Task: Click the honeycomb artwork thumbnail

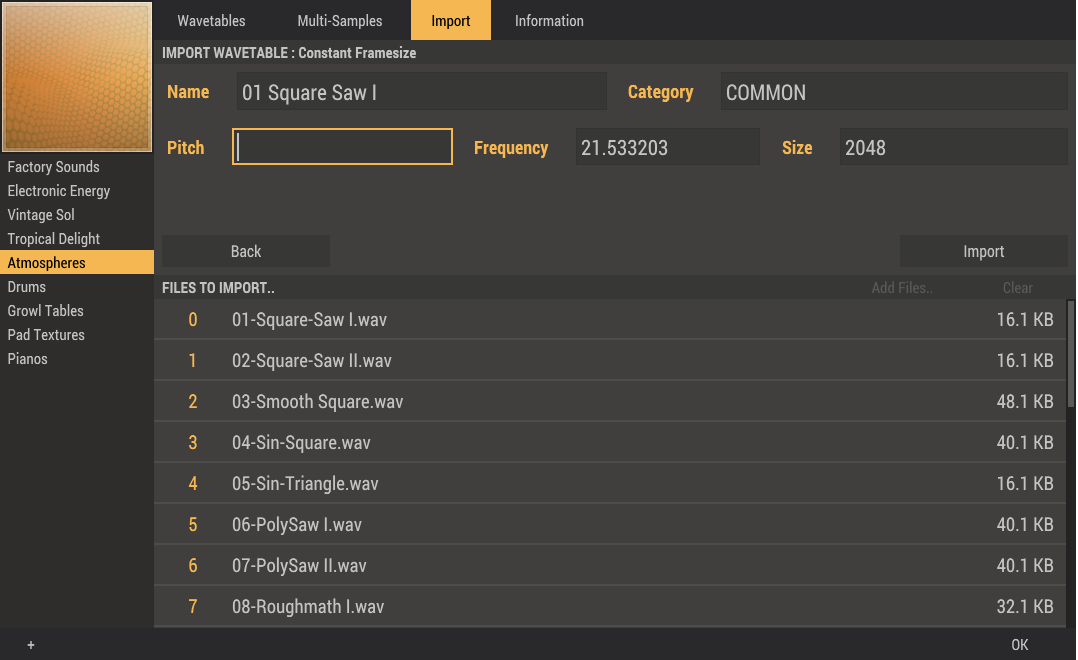Action: coord(77,77)
